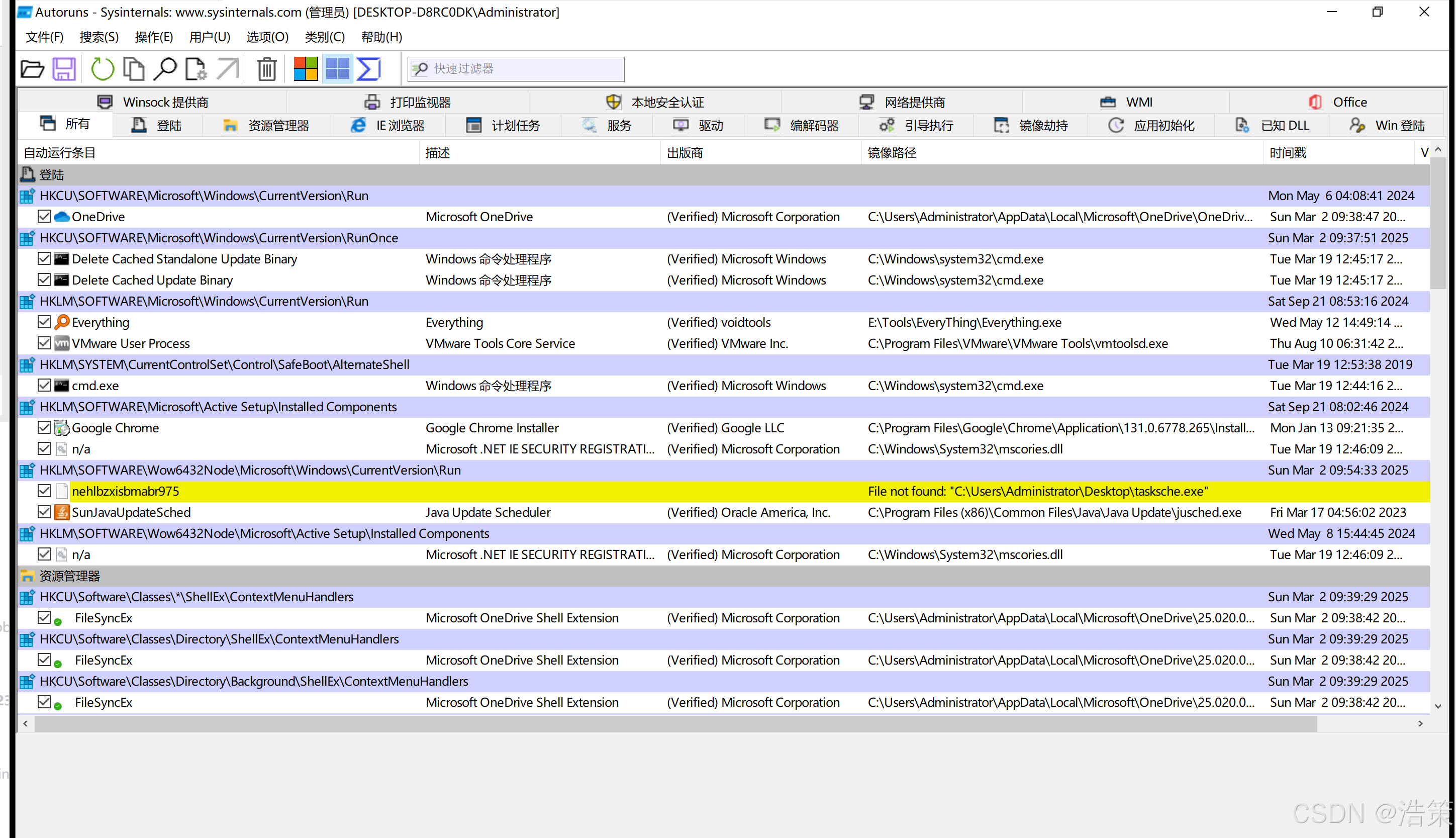This screenshot has height=838, width=1456.
Task: Click the Save floppy disk icon
Action: (x=64, y=69)
